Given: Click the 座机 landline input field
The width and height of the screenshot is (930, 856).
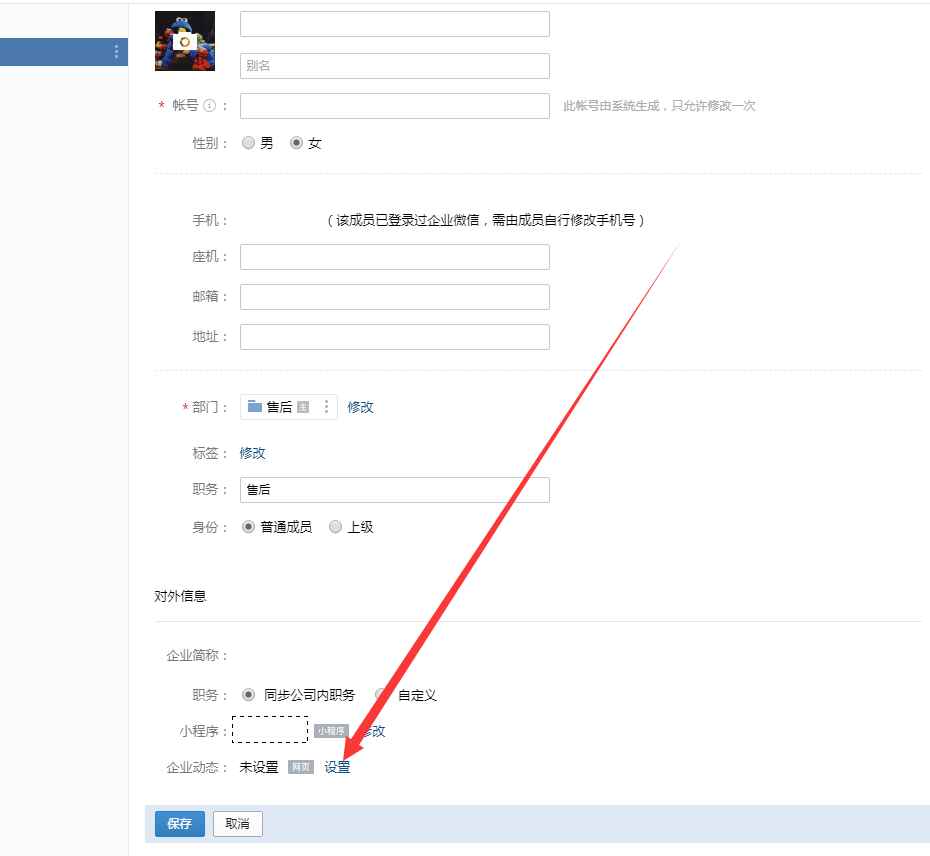Looking at the screenshot, I should [x=394, y=257].
